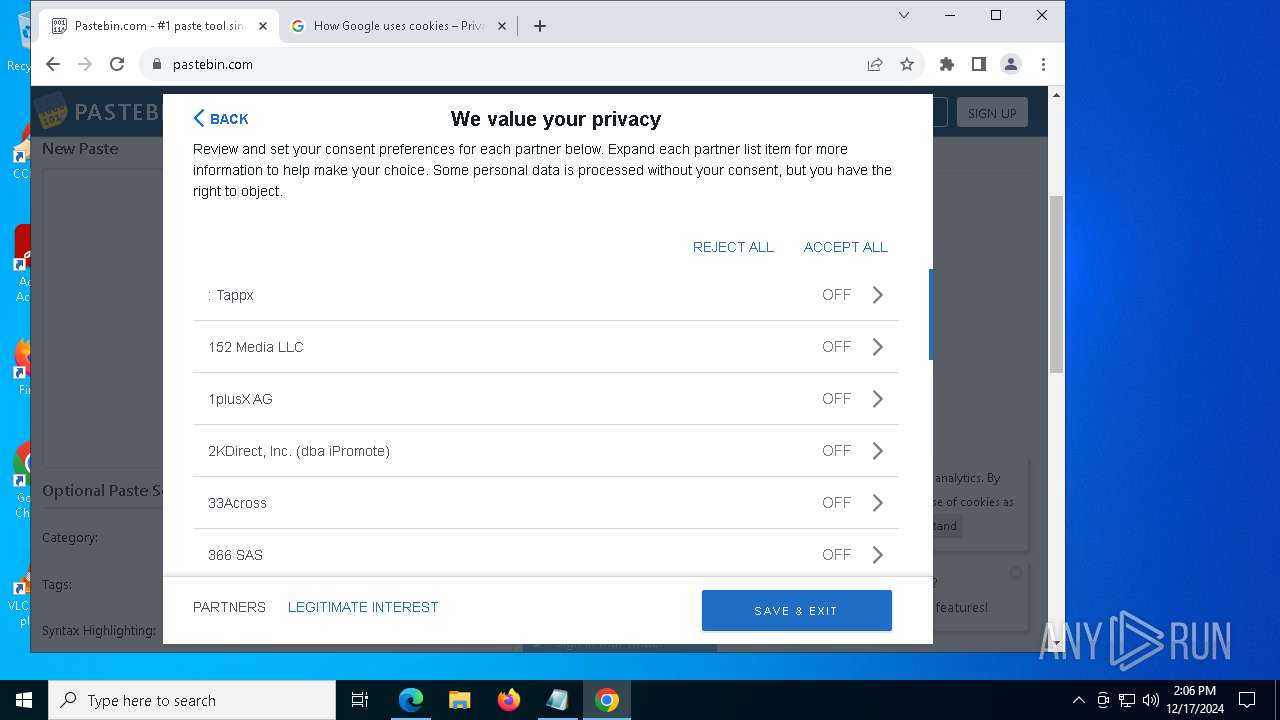Click partner name 152 Media LLC
The image size is (1280, 720).
[x=255, y=347]
